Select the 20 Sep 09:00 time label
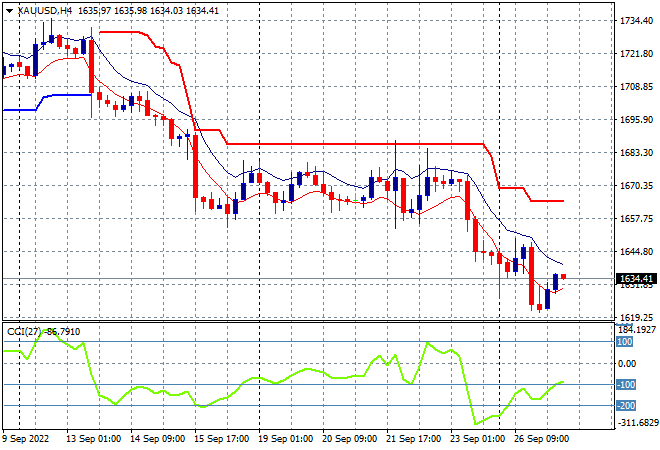660x450 pixels. [x=349, y=439]
